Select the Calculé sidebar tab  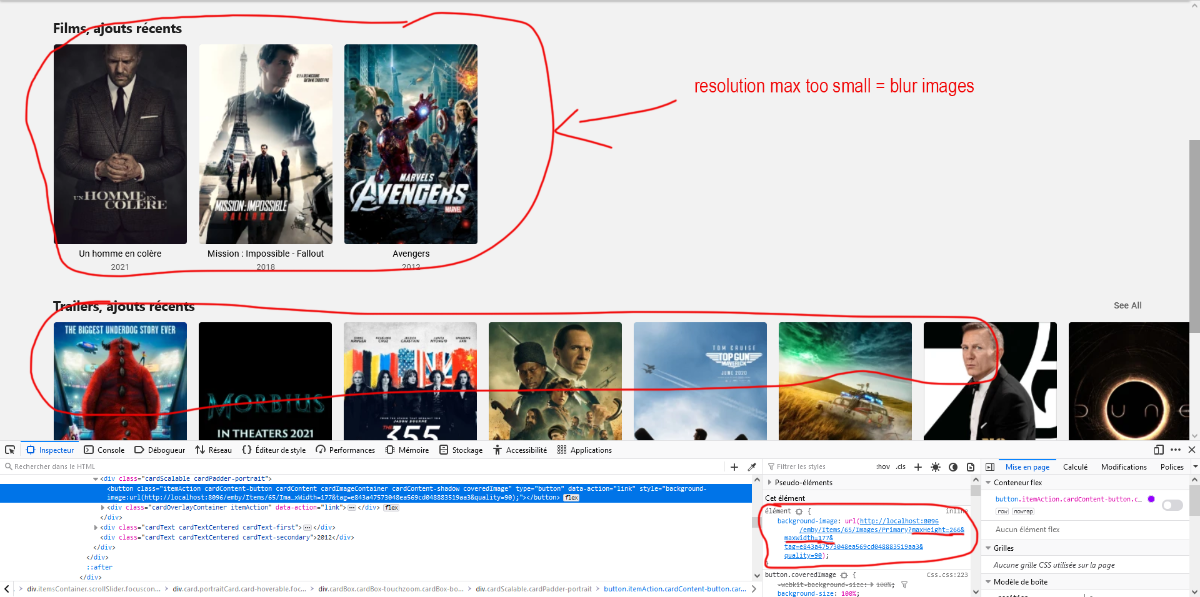1075,467
